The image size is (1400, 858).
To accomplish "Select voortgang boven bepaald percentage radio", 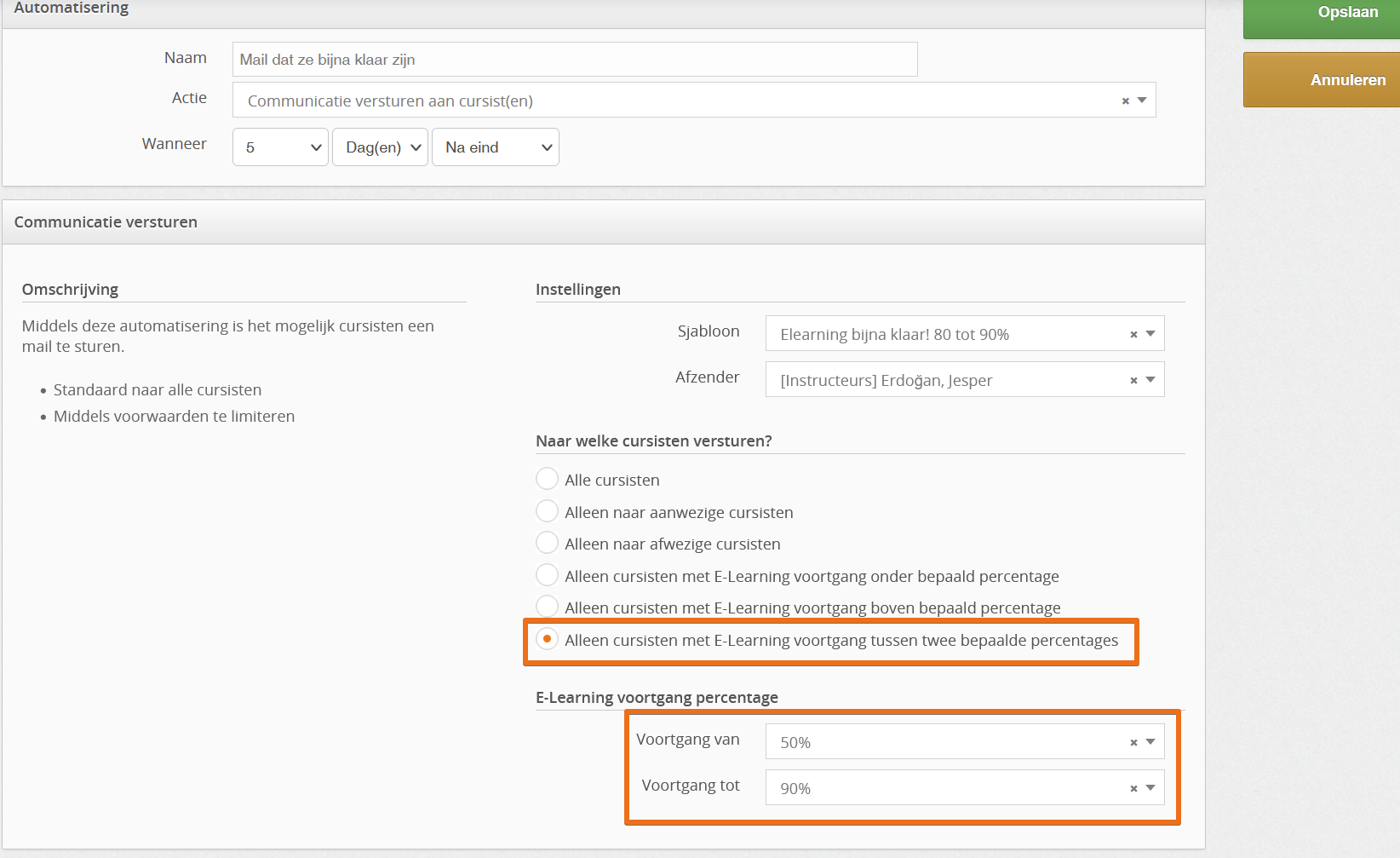I will 547,607.
